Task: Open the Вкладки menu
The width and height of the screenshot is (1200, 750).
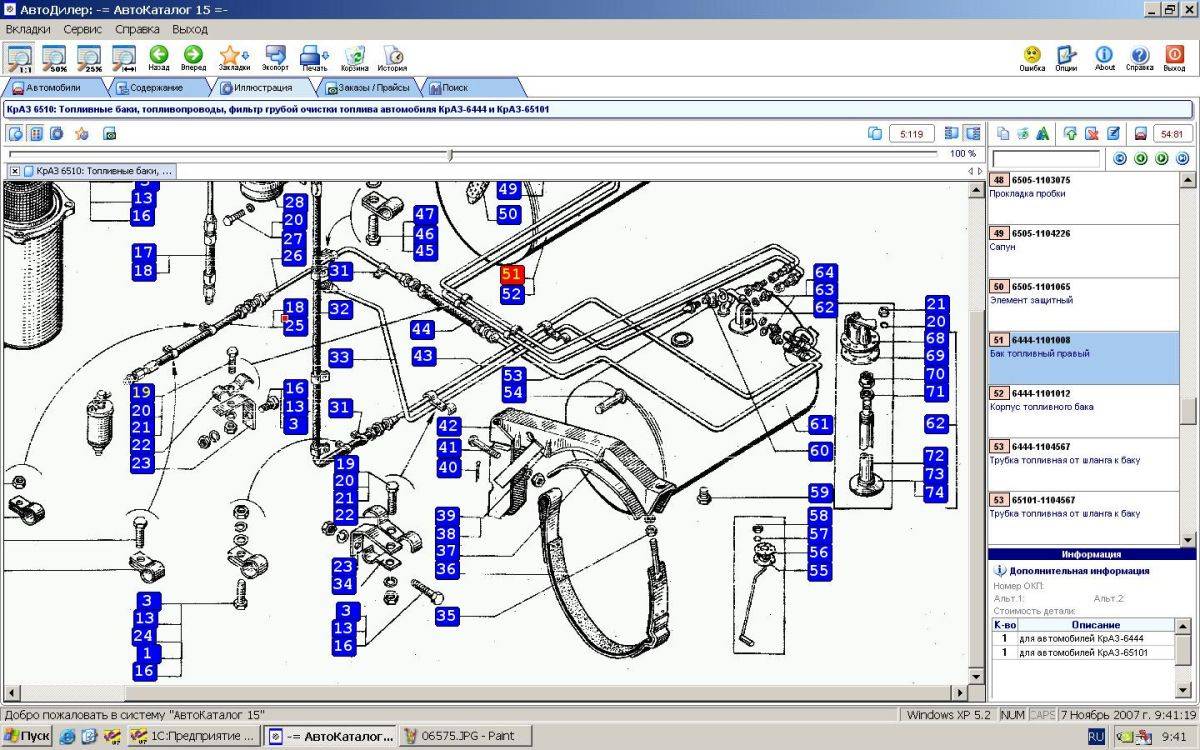Action: [x=28, y=29]
